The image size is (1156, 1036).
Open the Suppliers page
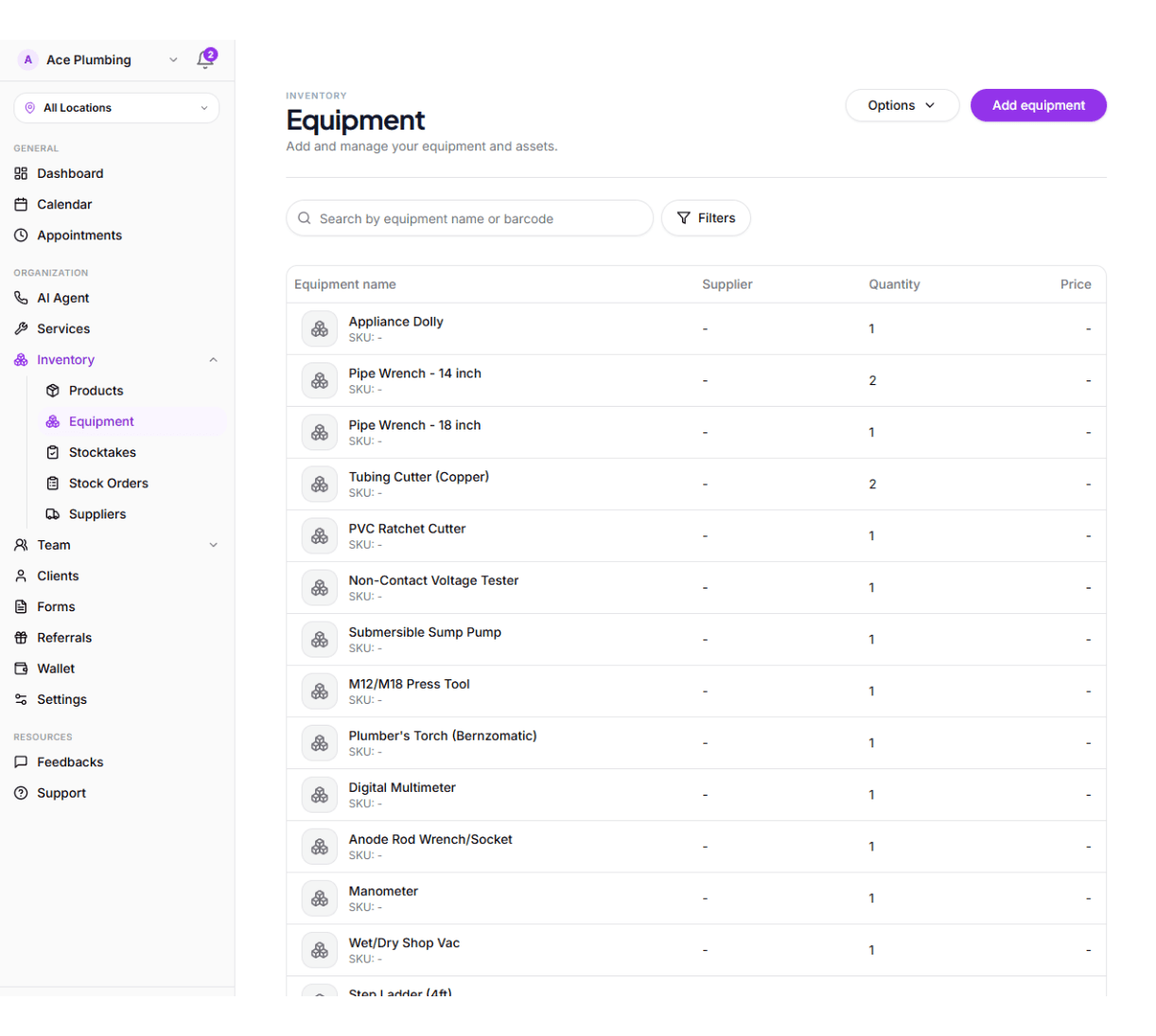(x=97, y=515)
